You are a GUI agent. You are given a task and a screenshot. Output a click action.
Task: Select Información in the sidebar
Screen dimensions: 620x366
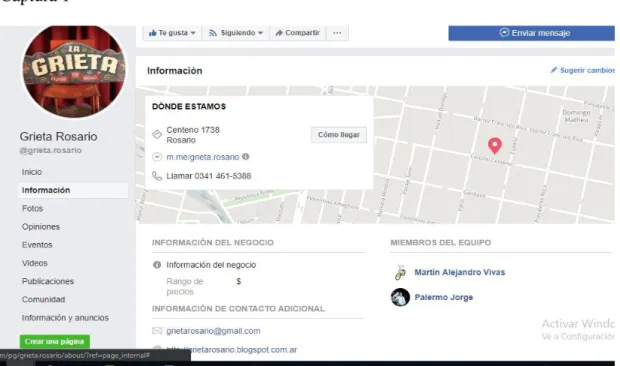point(73,190)
